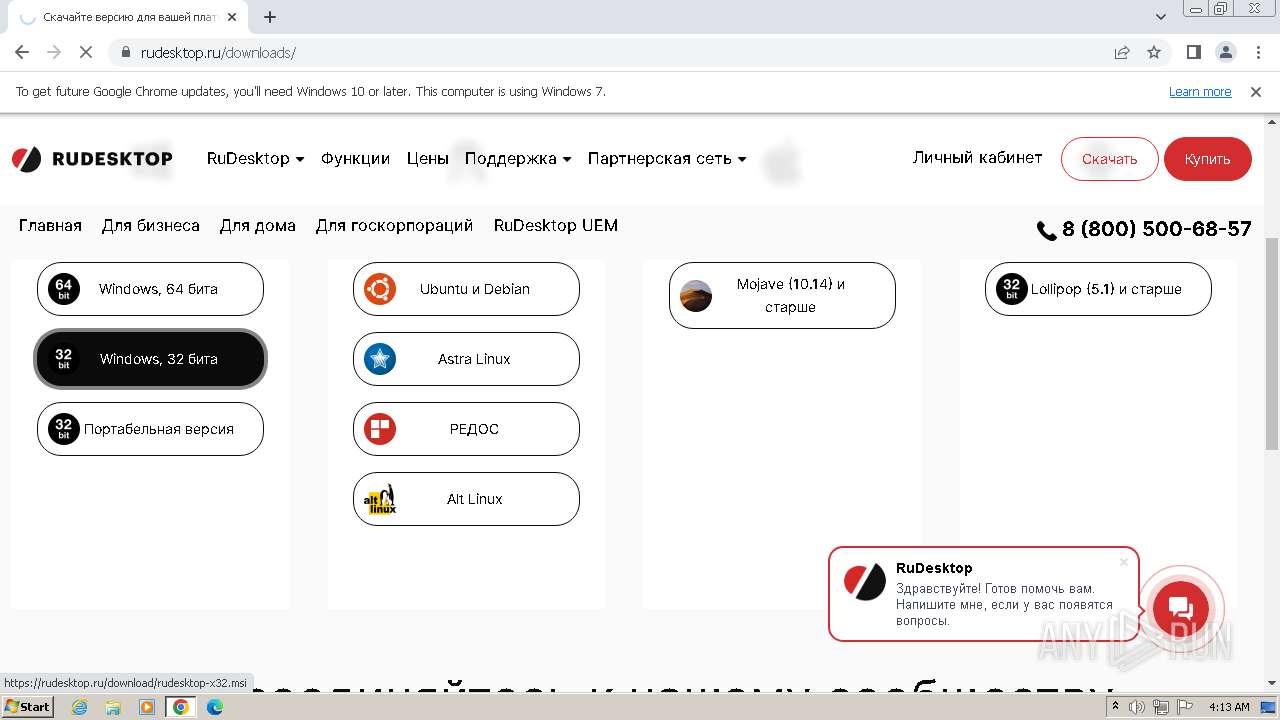The height and width of the screenshot is (720, 1280).
Task: Download Lollipop (5.1) и старше version
Action: click(1098, 289)
